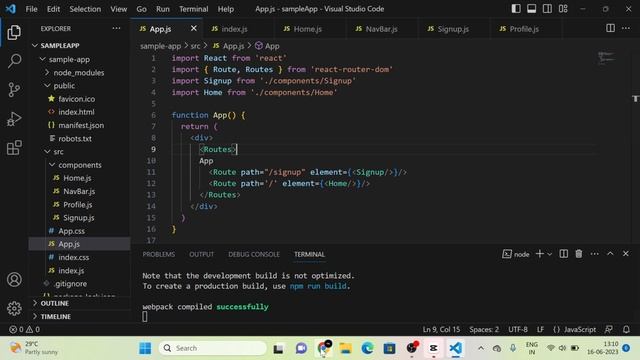Maximize the panel with the chevron up
The width and height of the screenshot is (640, 360).
click(x=610, y=254)
